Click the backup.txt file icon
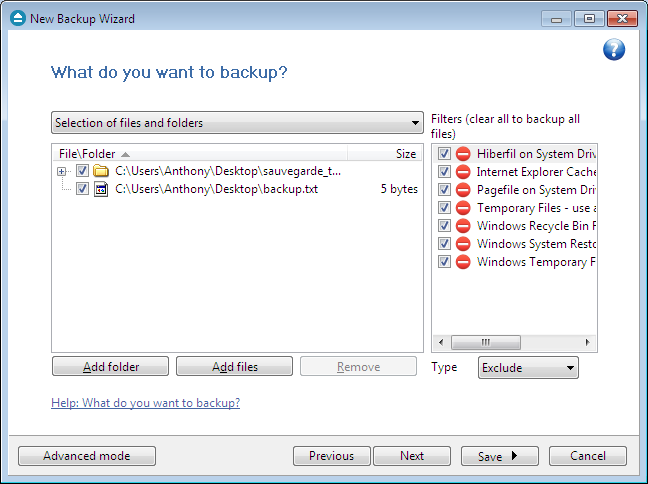The width and height of the screenshot is (648, 484). [101, 189]
